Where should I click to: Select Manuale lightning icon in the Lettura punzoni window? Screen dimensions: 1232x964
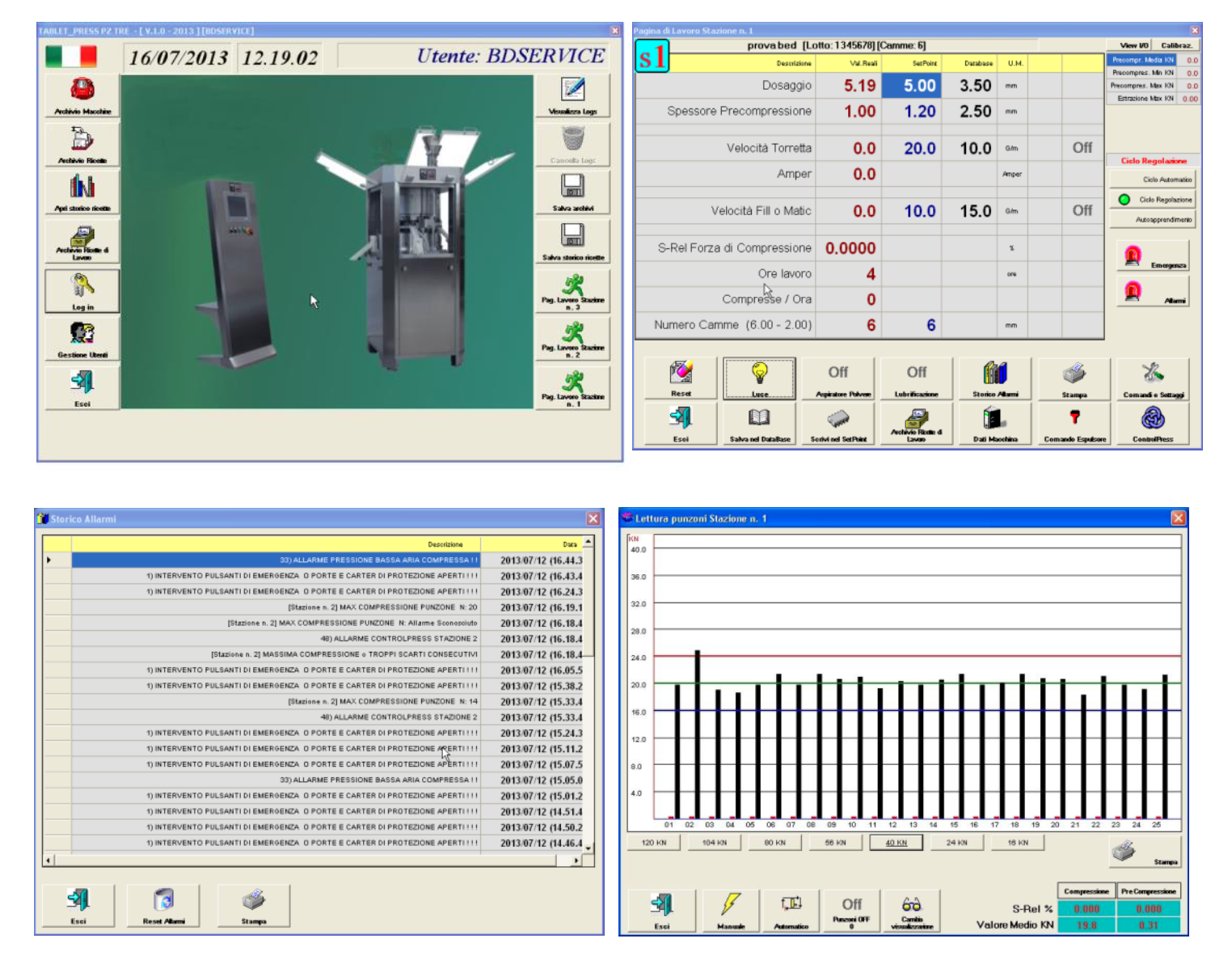pos(731,911)
